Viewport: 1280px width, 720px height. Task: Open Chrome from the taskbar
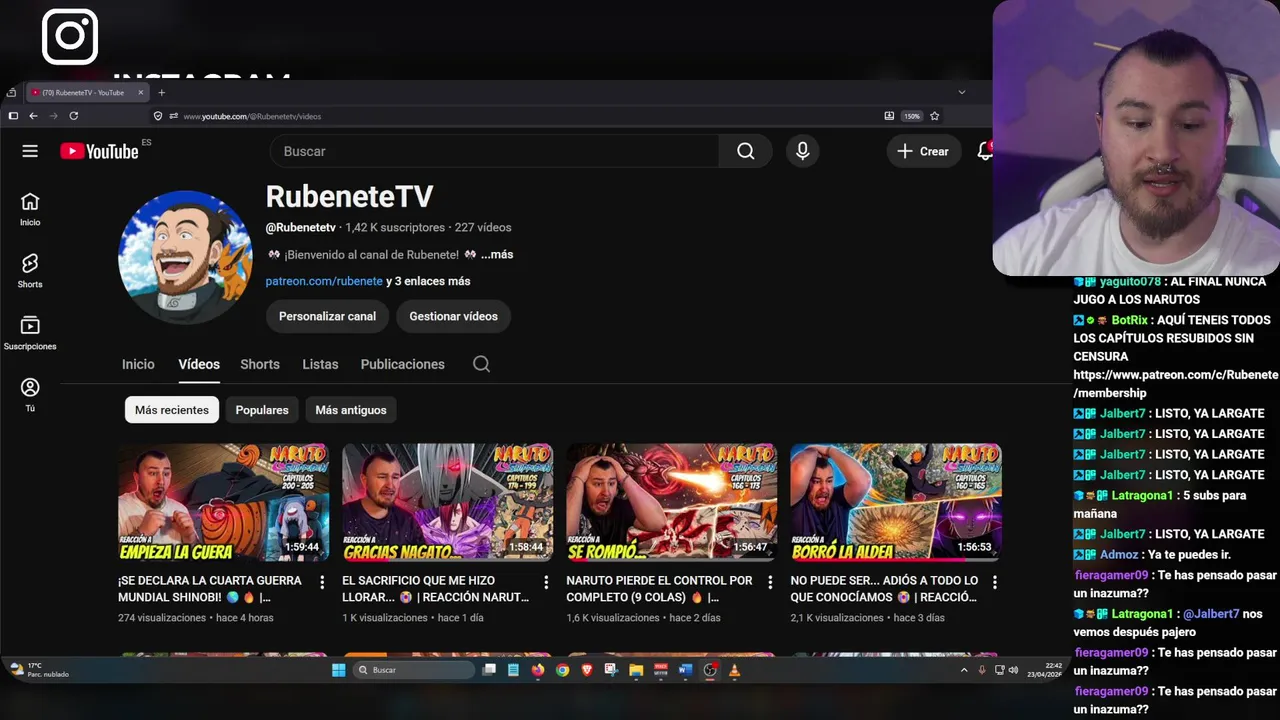tap(562, 670)
